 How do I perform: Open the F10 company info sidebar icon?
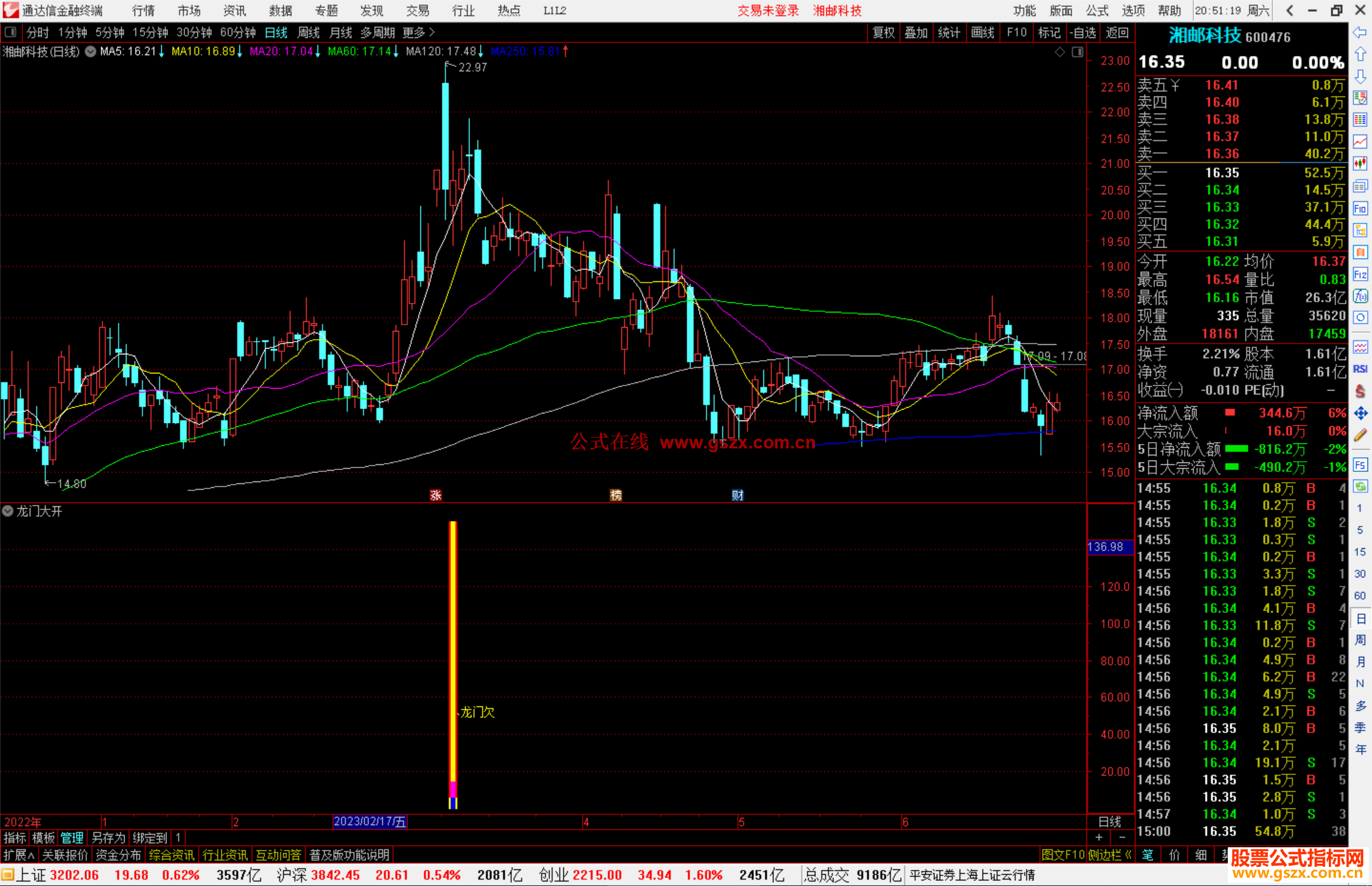coord(1360,208)
